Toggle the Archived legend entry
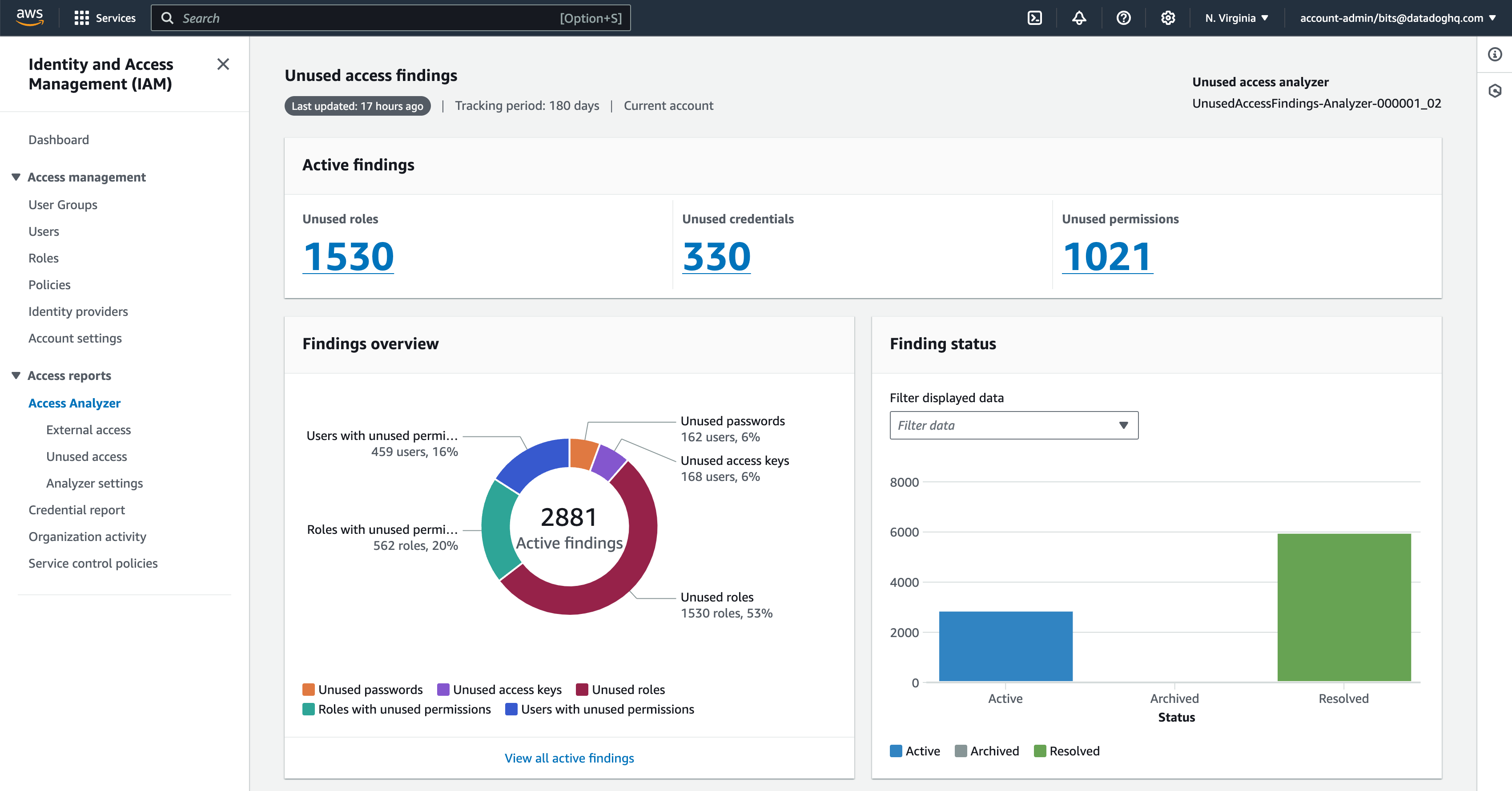The image size is (1512, 791). [x=987, y=751]
